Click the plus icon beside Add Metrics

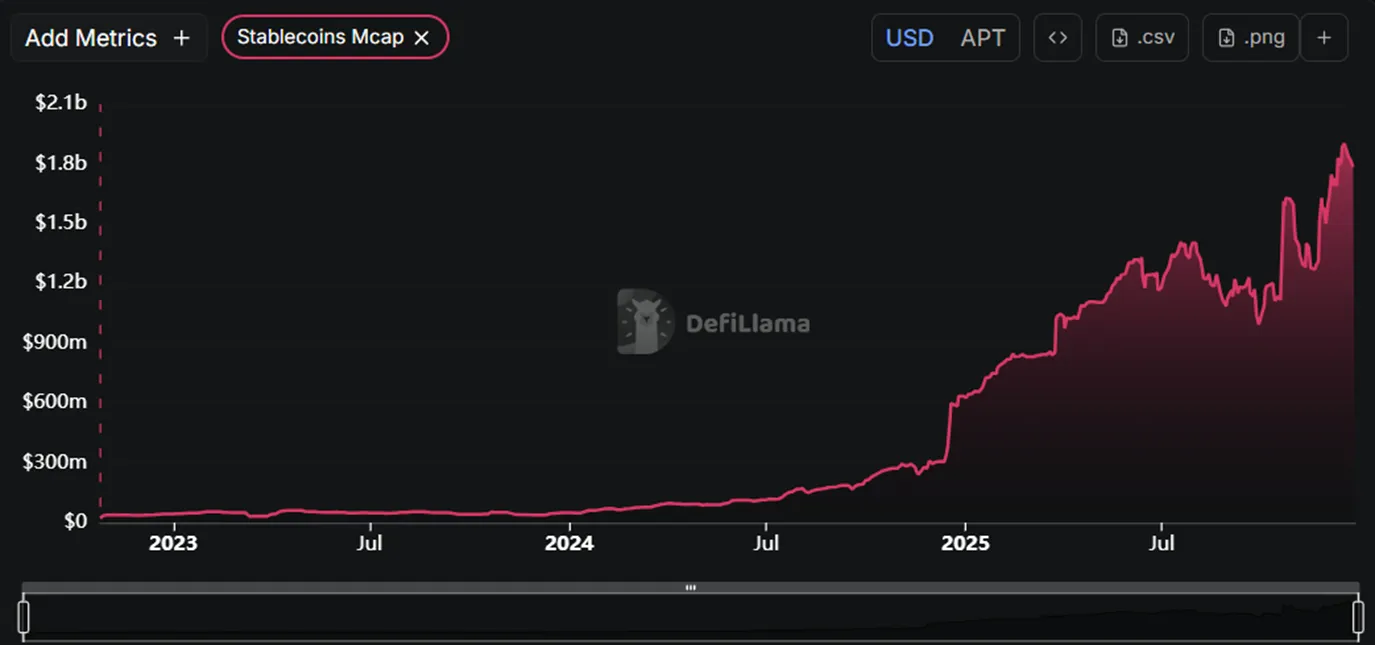coord(181,38)
